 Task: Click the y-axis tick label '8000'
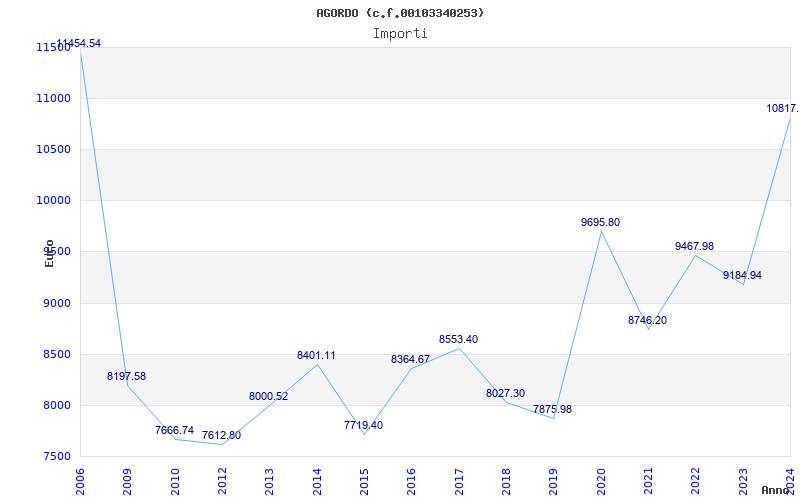pyautogui.click(x=57, y=406)
